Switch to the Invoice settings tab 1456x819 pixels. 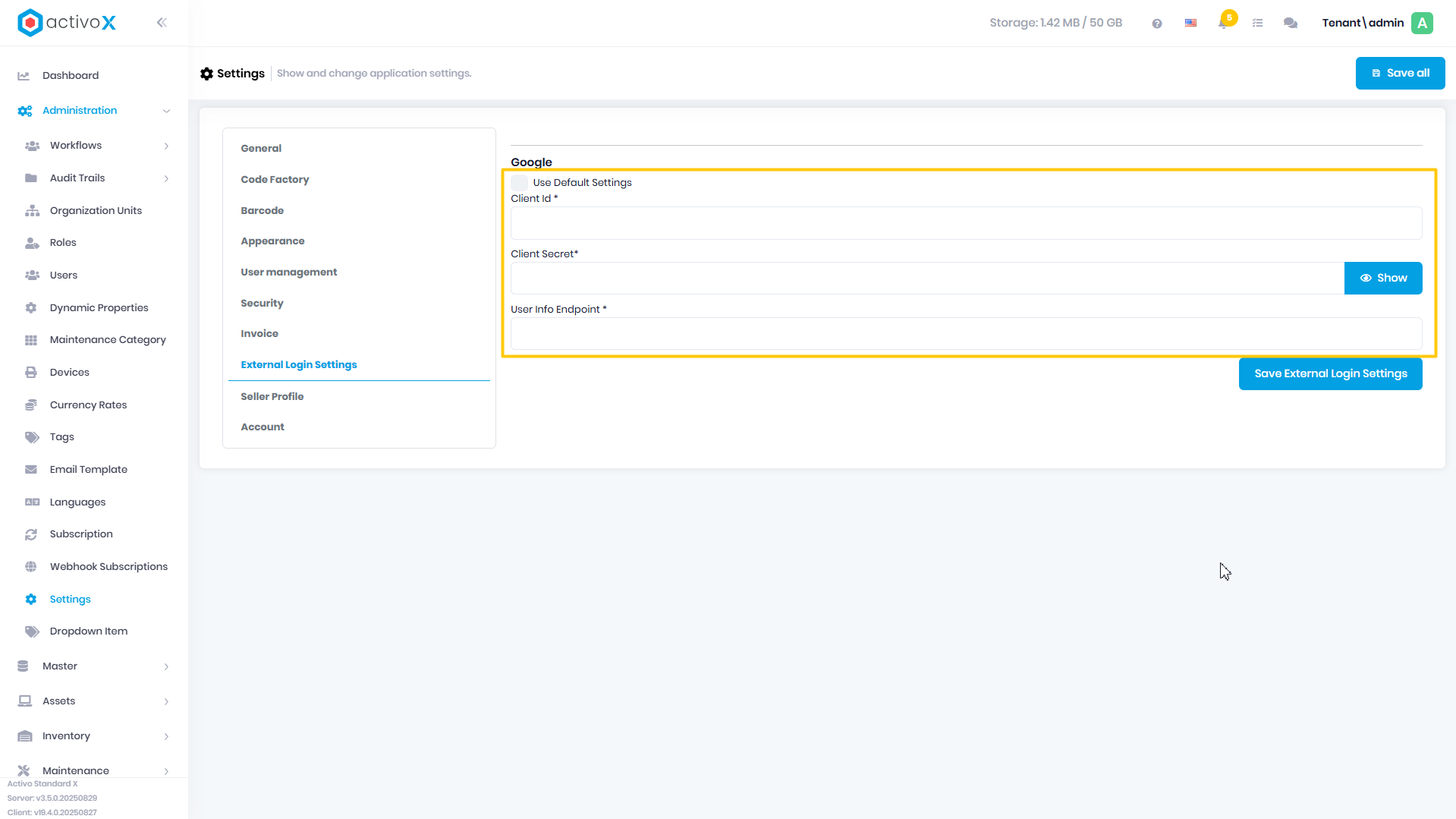(259, 334)
